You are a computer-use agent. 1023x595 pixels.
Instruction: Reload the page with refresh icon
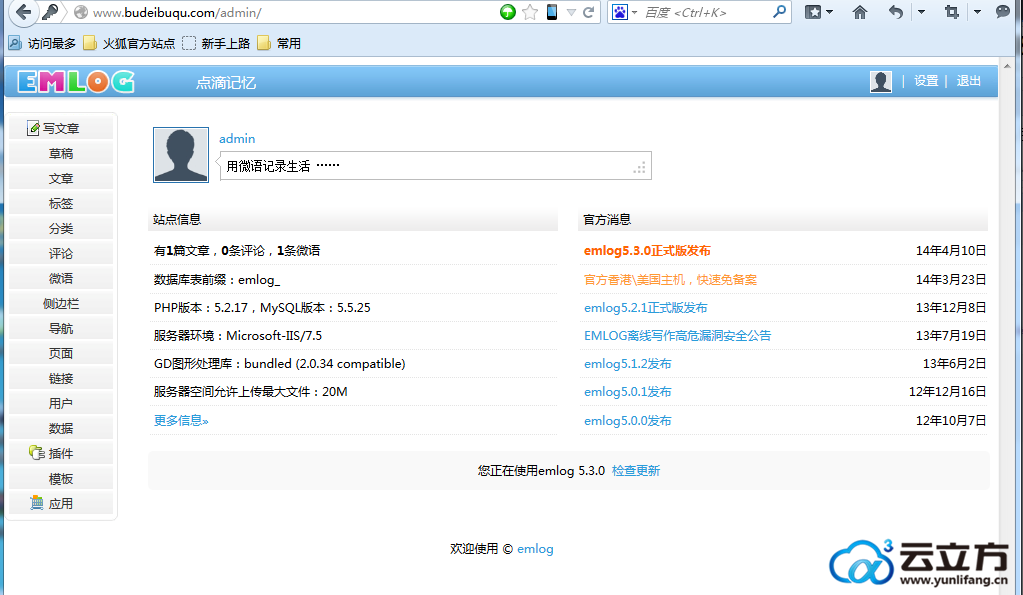[x=588, y=12]
